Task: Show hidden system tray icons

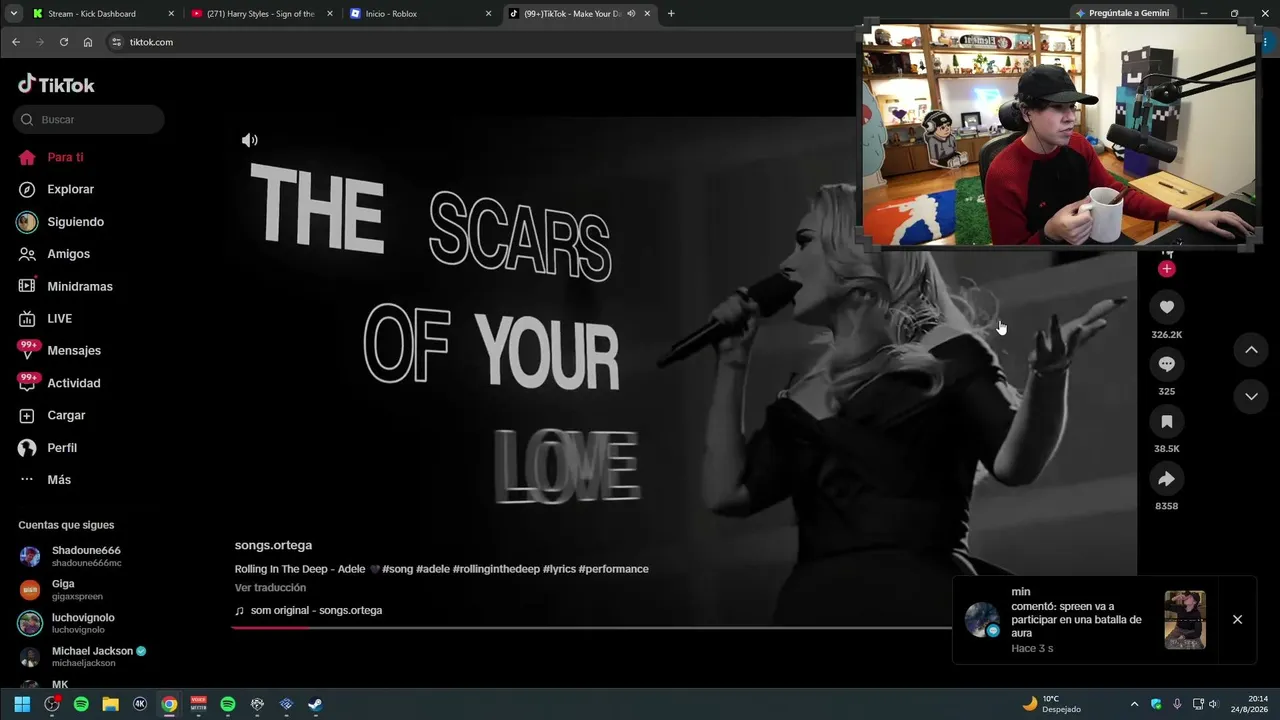Action: pos(1134,704)
